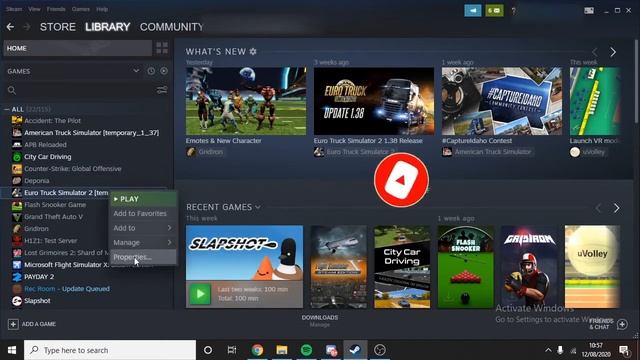Viewport: 640px width, 360px height.
Task: Select Grand Theft Auto V
Action: [x=53, y=217]
